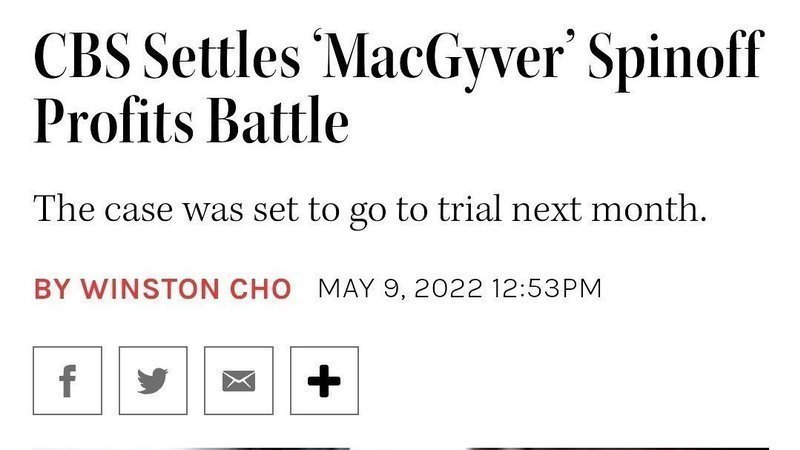
Task: Open the left article image below
Action: click(191, 446)
